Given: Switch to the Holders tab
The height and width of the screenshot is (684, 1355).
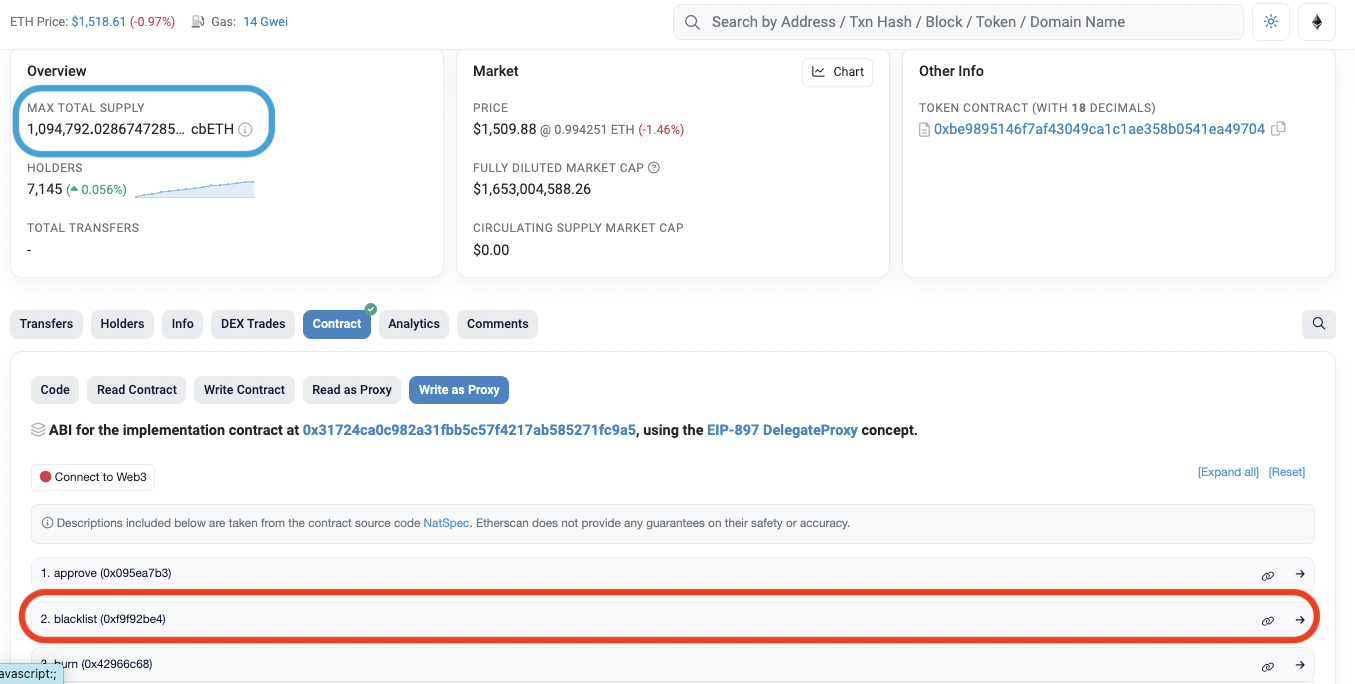Looking at the screenshot, I should (x=122, y=324).
